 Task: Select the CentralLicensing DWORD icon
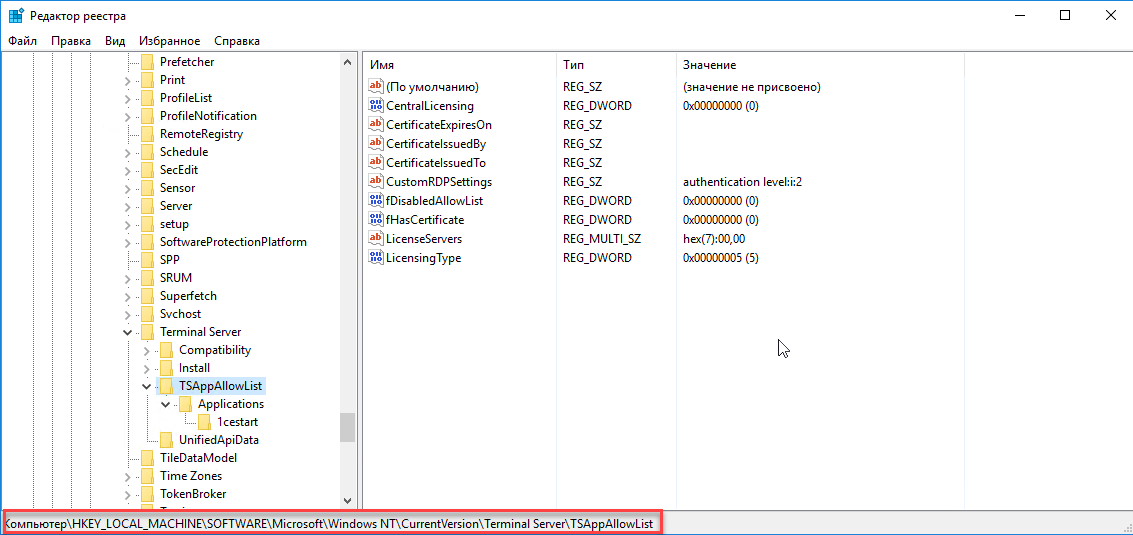coord(376,106)
